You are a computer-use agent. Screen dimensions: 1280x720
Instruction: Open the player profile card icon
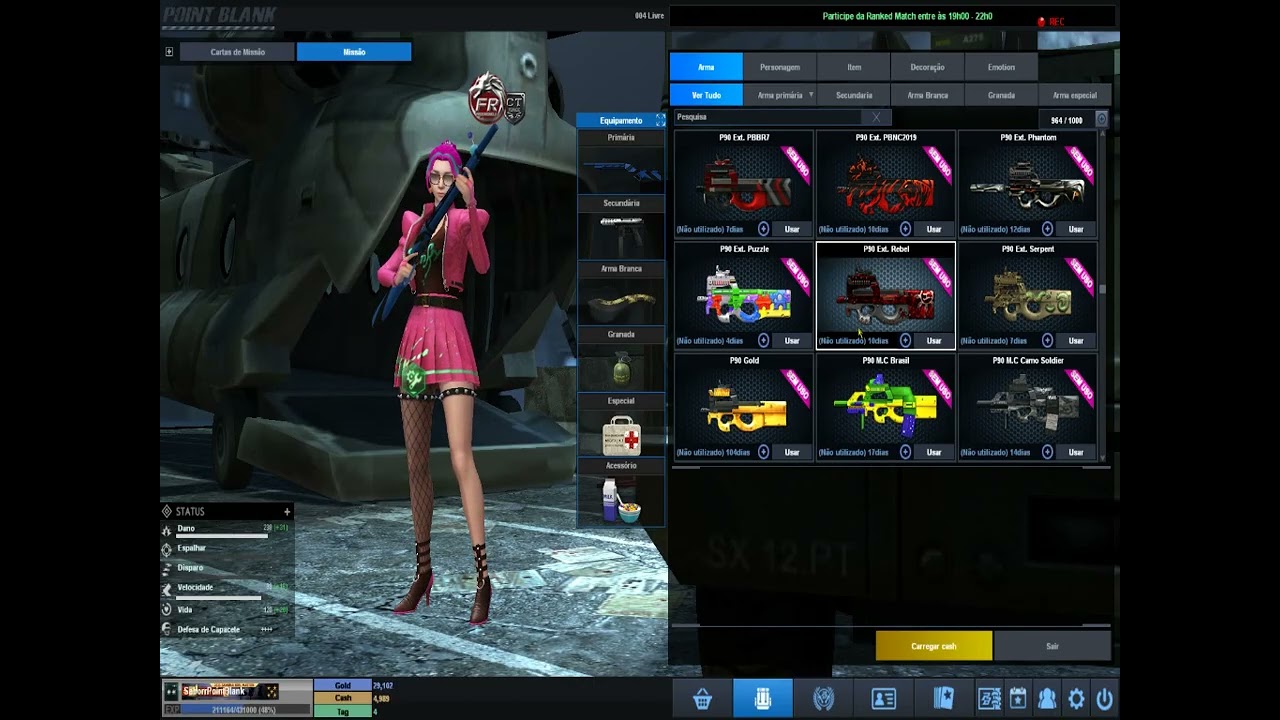883,699
